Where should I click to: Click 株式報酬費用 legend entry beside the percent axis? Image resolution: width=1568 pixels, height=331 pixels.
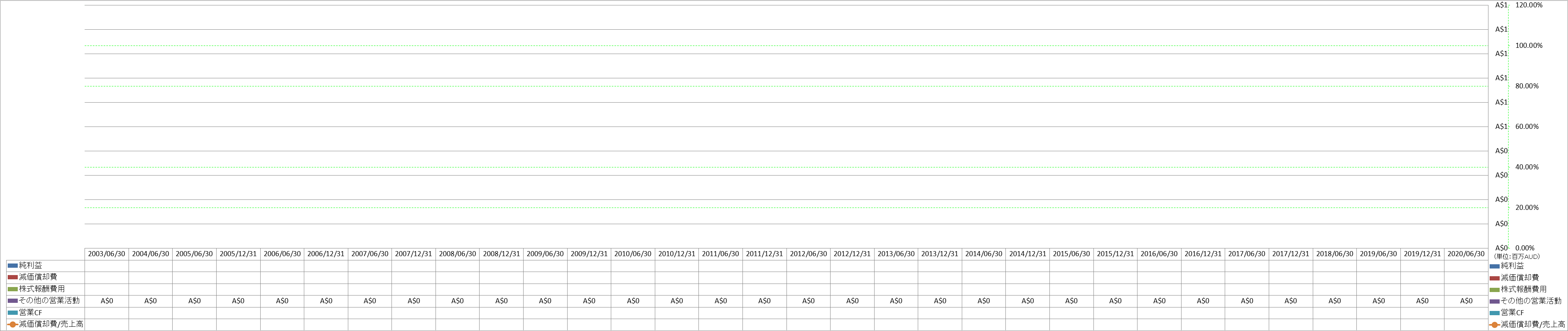[1517, 289]
